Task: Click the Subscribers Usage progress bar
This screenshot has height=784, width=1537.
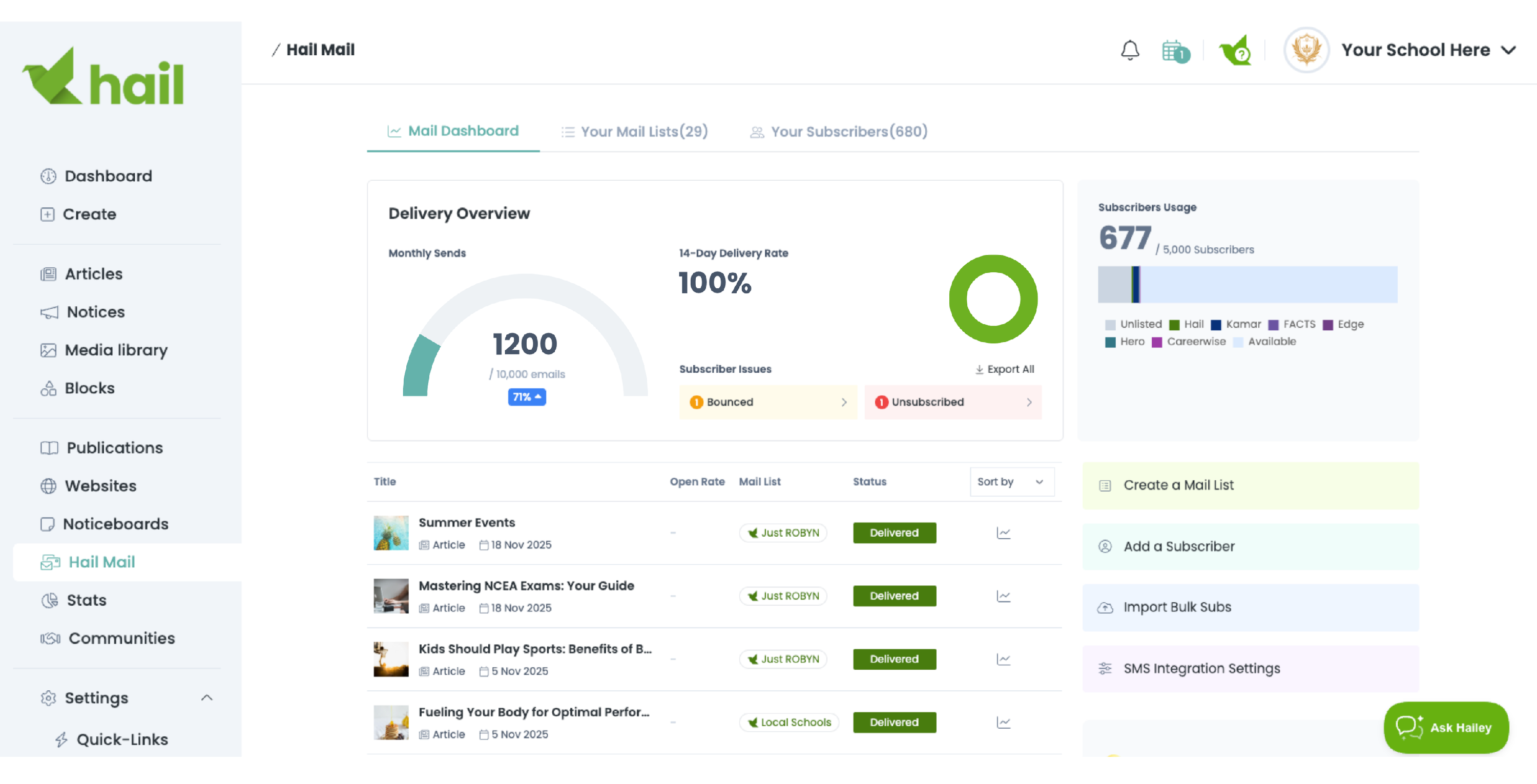Action: pyautogui.click(x=1247, y=285)
